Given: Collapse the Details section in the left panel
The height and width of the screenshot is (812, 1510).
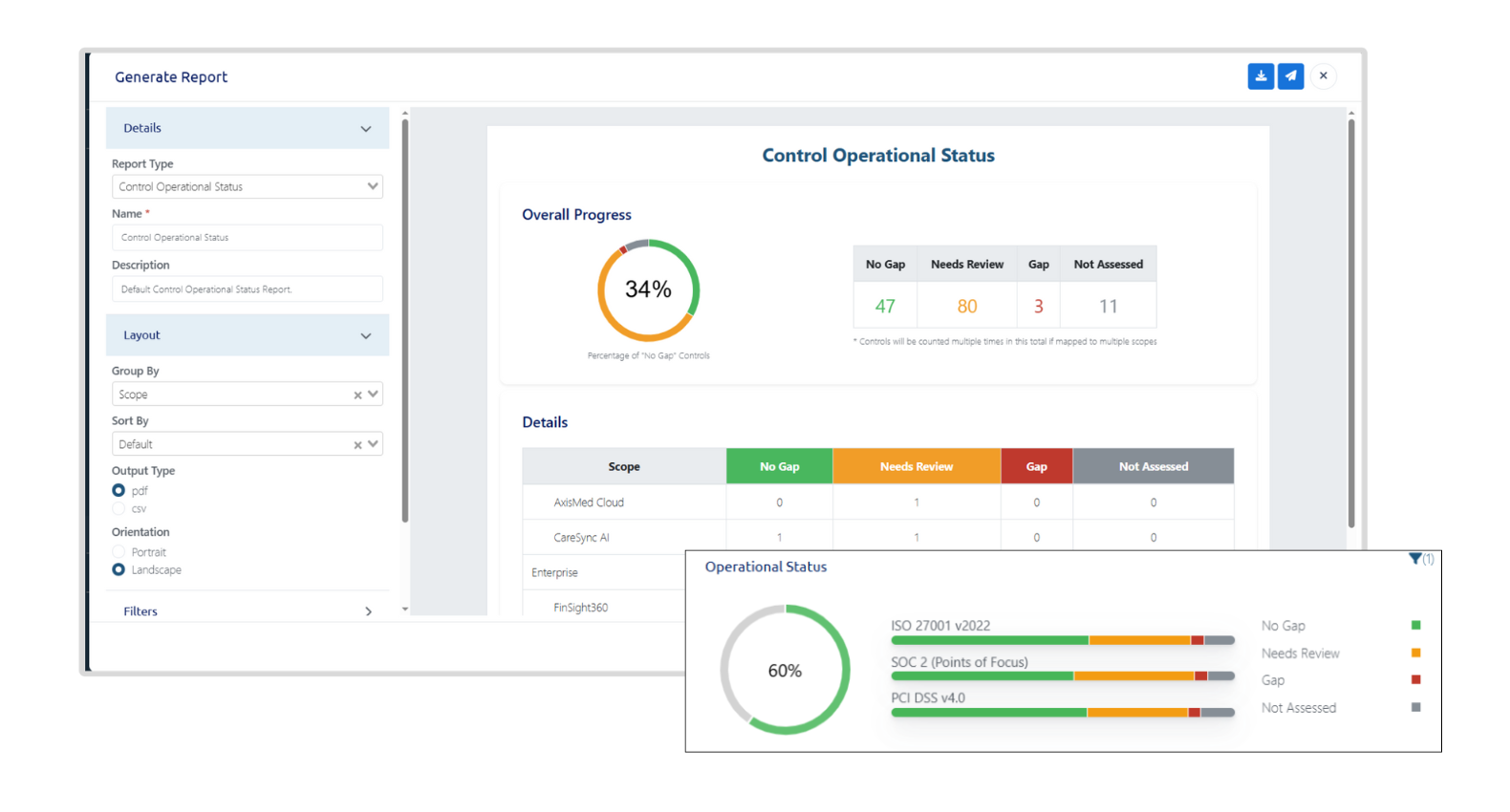Looking at the screenshot, I should [248, 128].
